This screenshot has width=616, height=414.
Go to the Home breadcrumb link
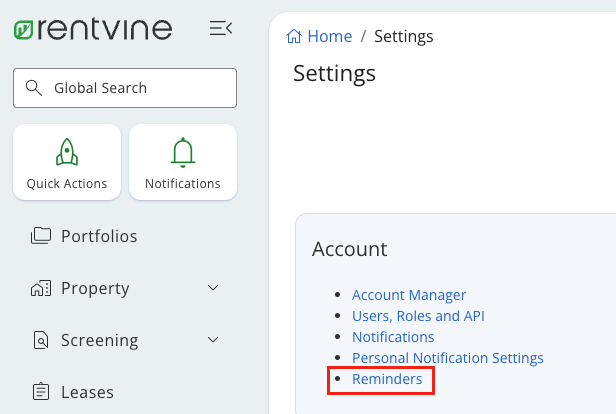click(x=329, y=37)
